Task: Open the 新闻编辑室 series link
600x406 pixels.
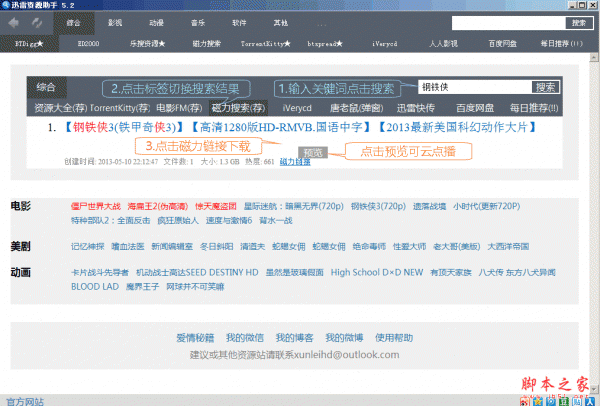Action: [x=172, y=246]
